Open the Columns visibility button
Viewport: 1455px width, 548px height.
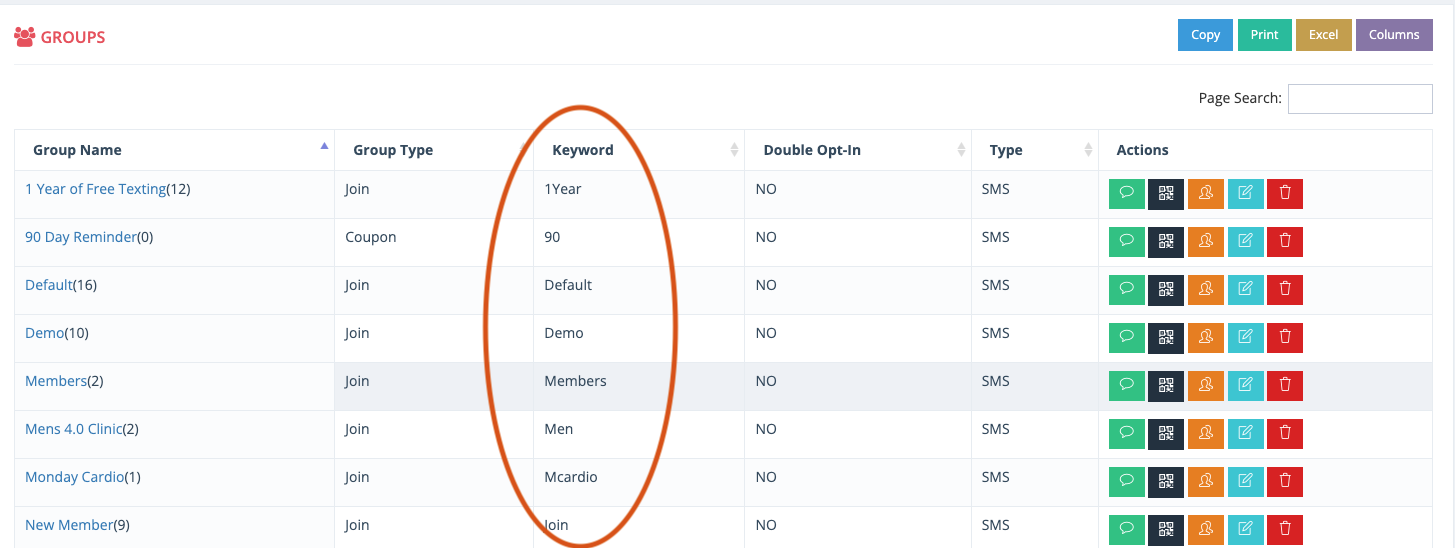[1394, 35]
